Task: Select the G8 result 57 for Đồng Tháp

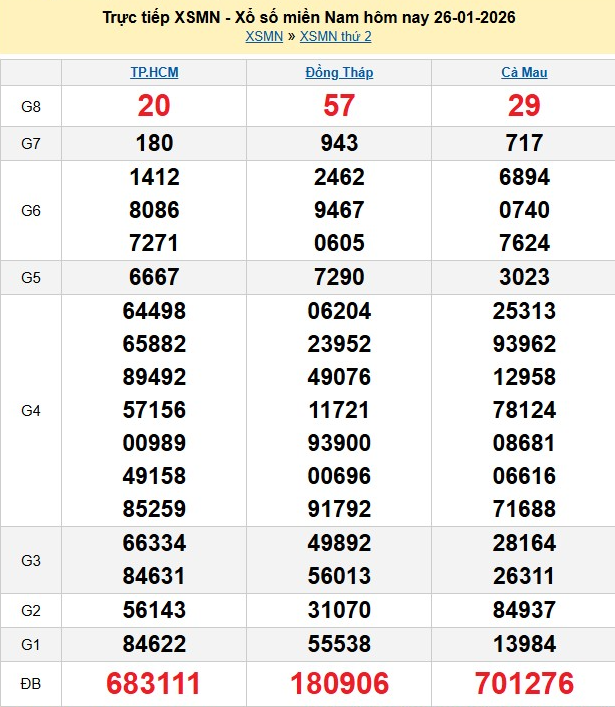Action: pos(339,107)
